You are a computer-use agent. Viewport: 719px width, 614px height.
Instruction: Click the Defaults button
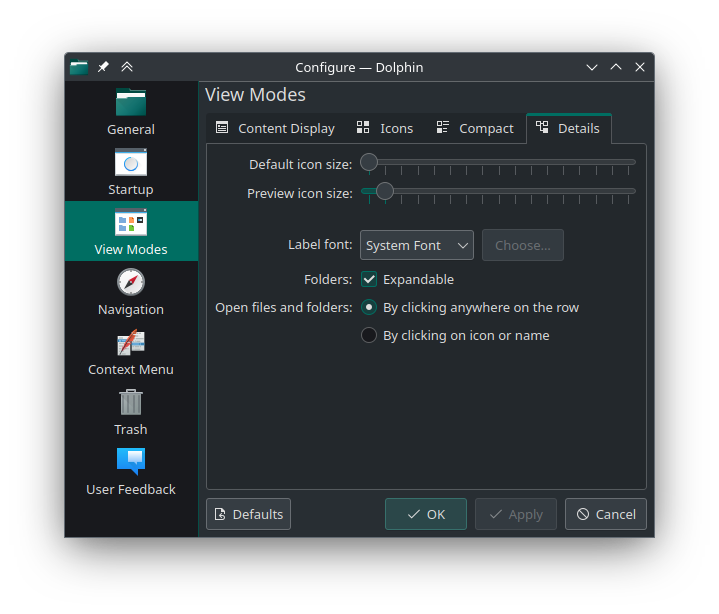tap(249, 514)
